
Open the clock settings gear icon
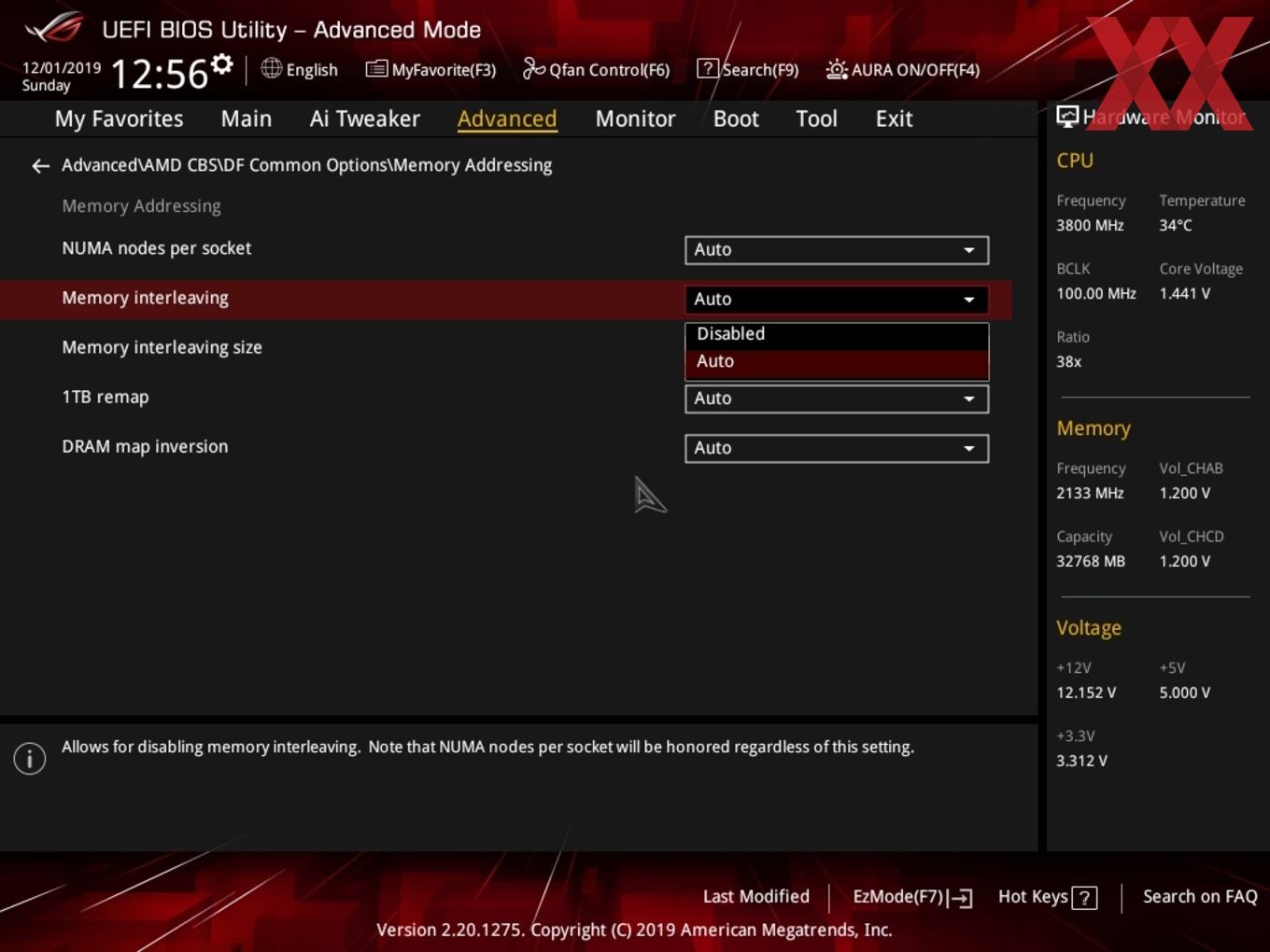221,64
